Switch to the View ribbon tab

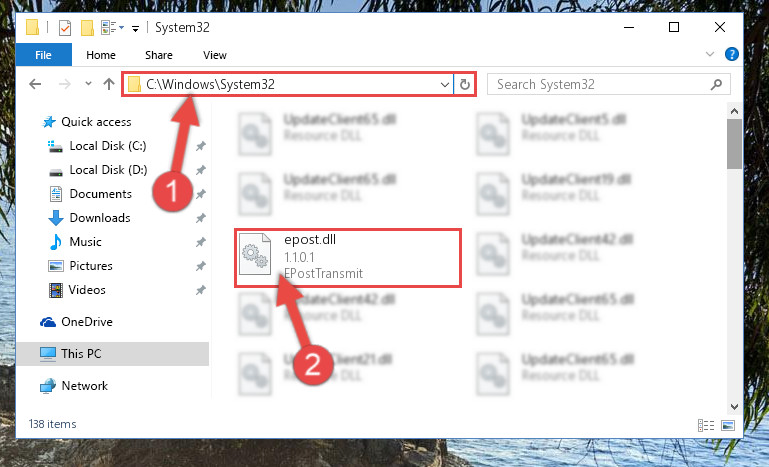click(x=215, y=55)
